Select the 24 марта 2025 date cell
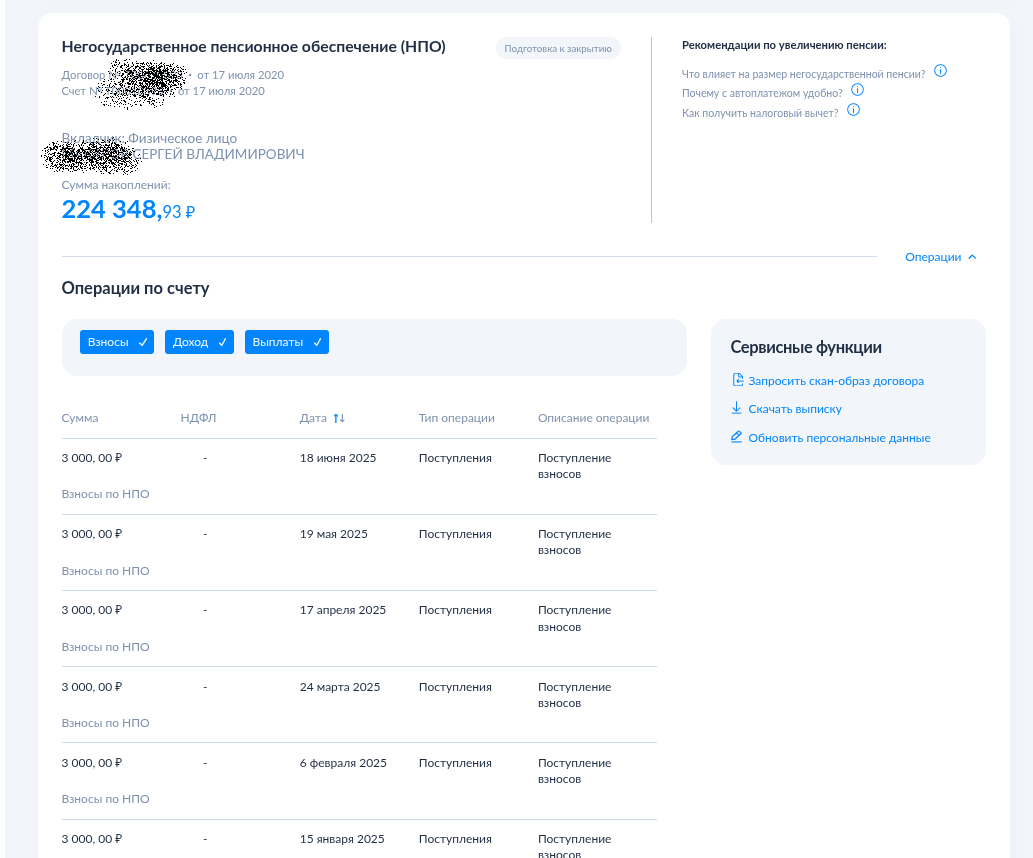1033x858 pixels. coord(340,687)
